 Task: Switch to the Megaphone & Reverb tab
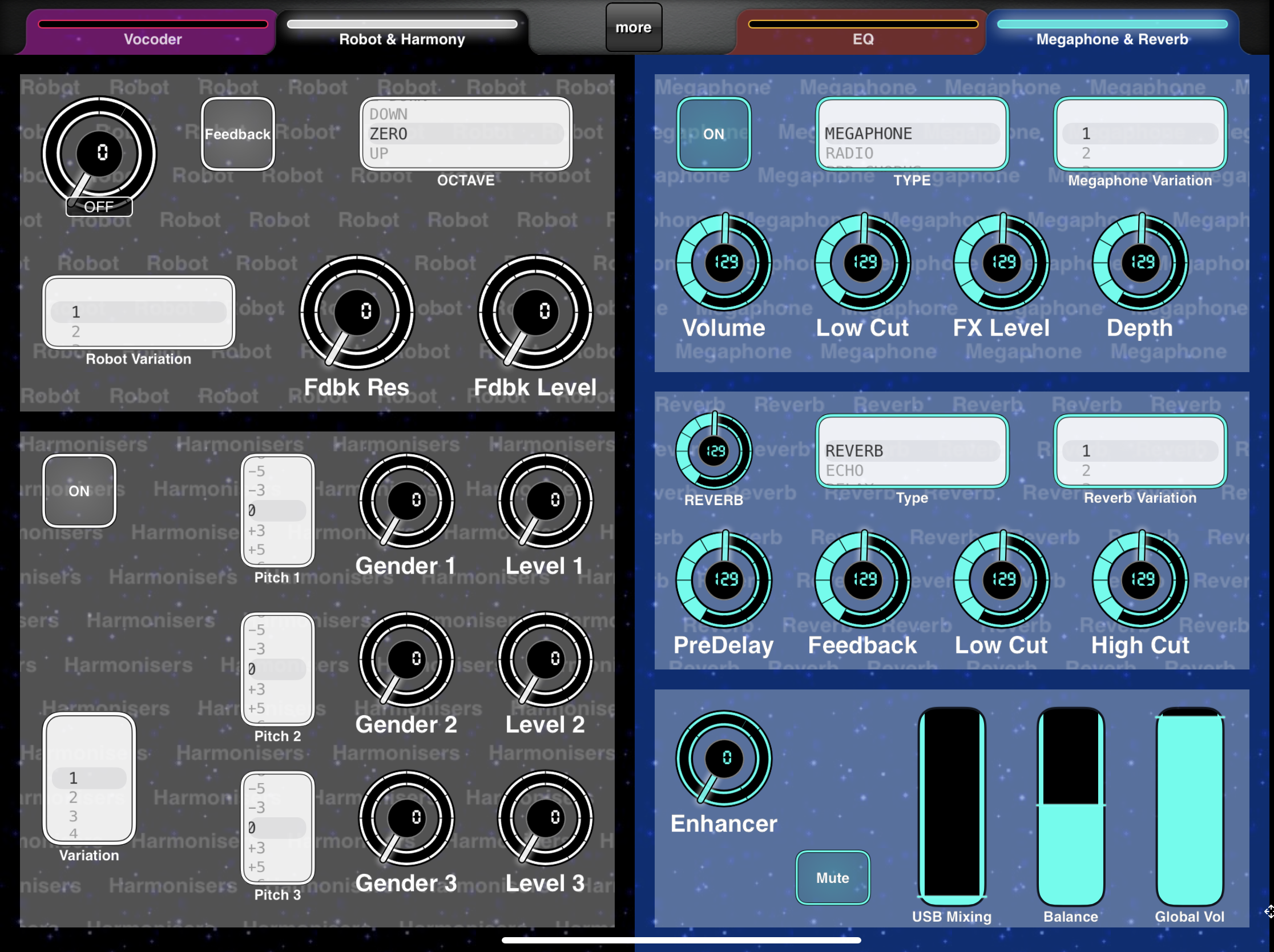pos(1112,34)
